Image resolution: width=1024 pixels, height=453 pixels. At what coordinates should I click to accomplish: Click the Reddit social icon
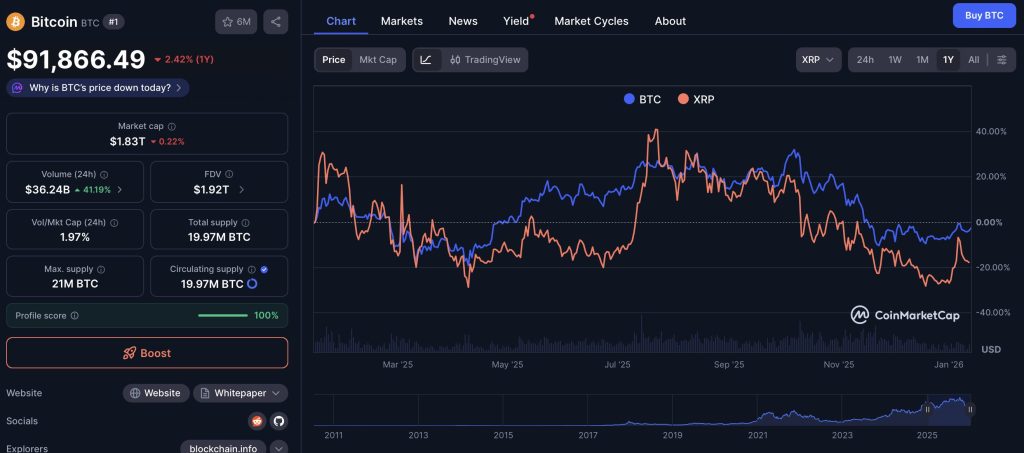point(257,421)
